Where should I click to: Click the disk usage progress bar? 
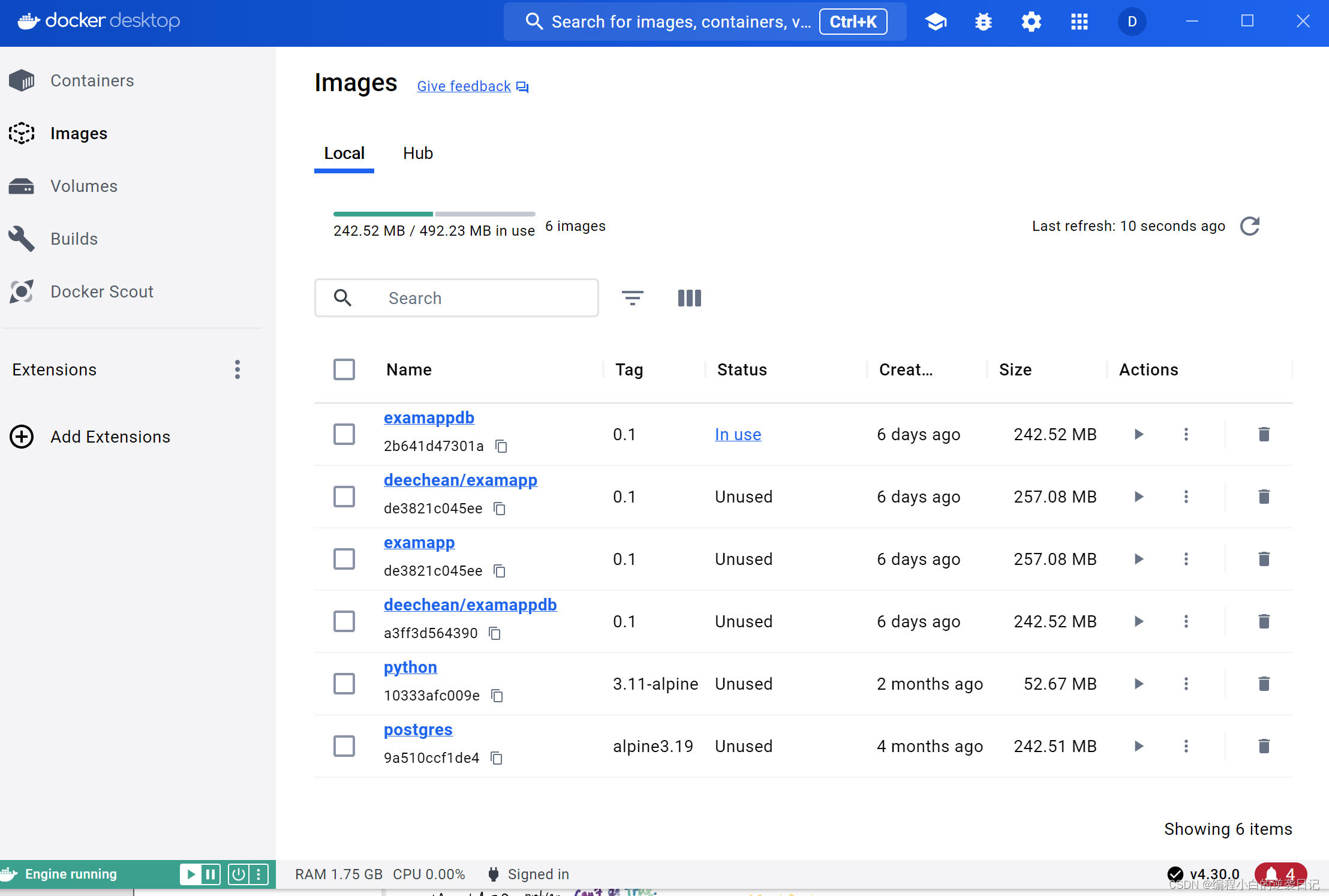434,214
